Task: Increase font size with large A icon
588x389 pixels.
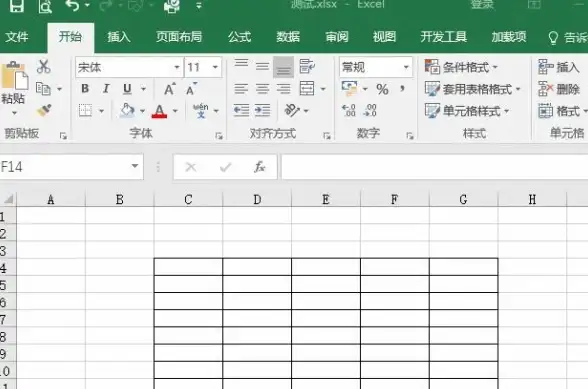Action: (x=170, y=89)
